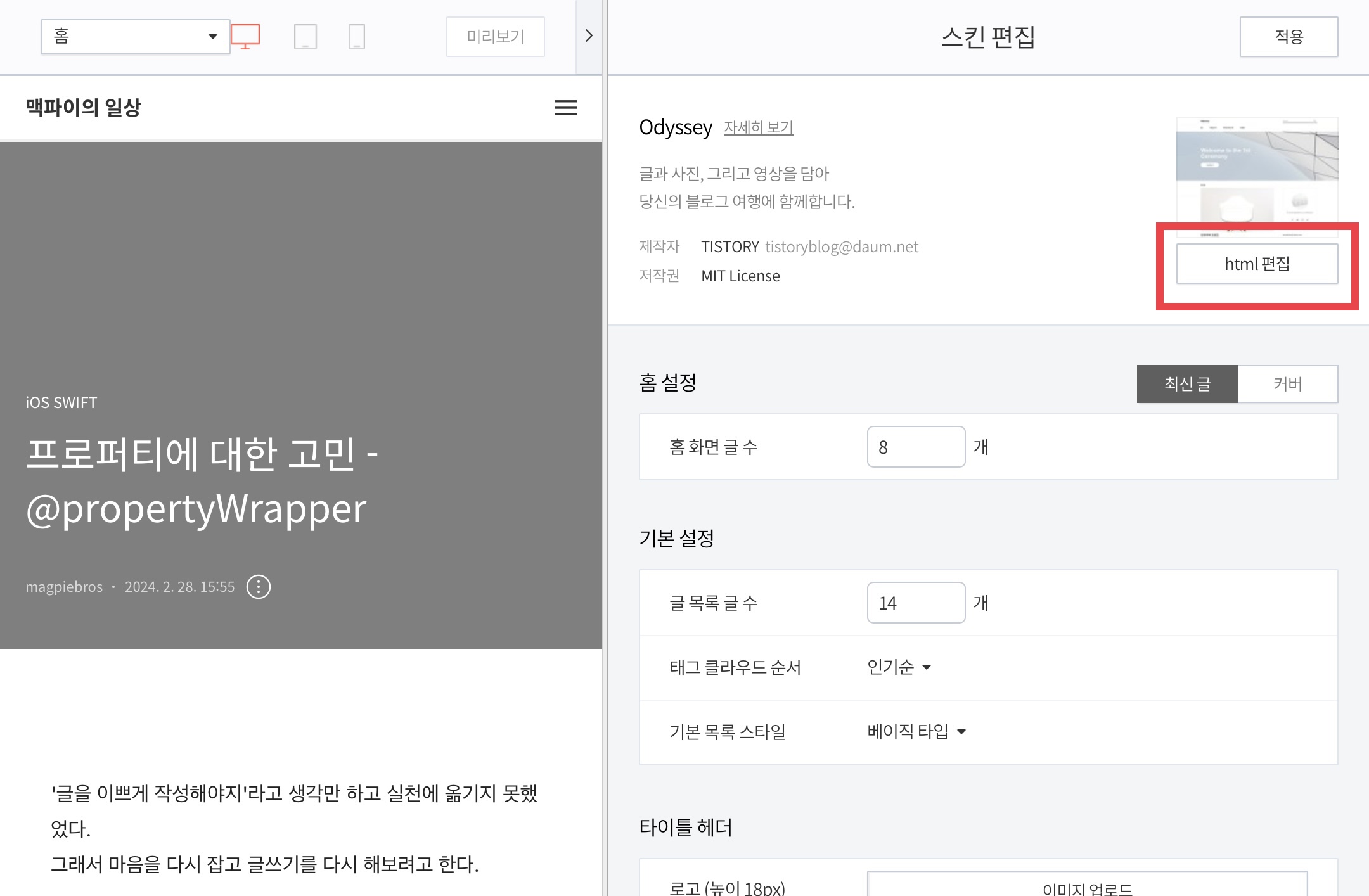Screen dimensions: 1369x896
Task: Switch to mobile phone preview icon
Action: [357, 37]
